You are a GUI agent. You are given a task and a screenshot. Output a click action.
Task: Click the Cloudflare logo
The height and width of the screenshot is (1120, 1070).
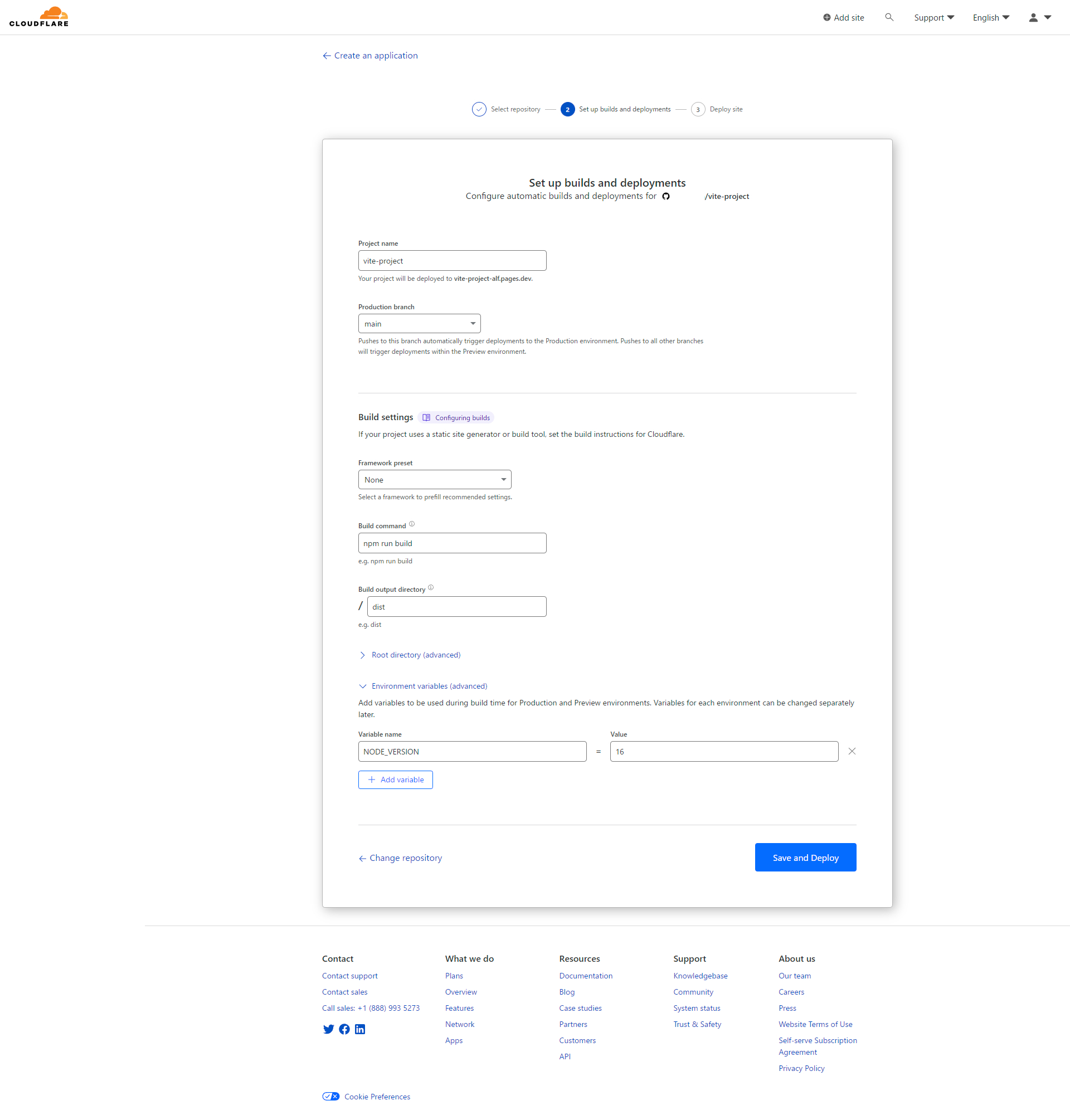pyautogui.click(x=39, y=17)
